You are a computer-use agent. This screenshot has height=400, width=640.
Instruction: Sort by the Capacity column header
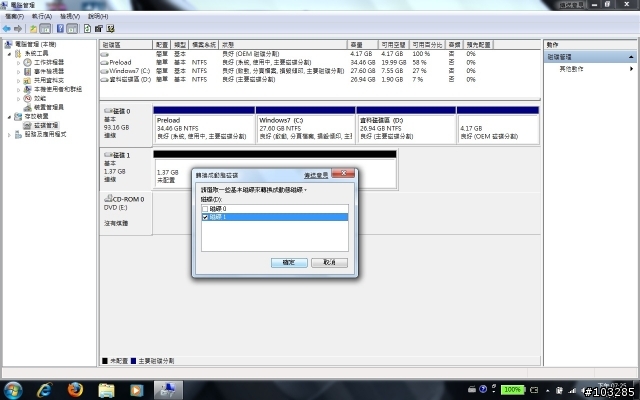click(362, 44)
